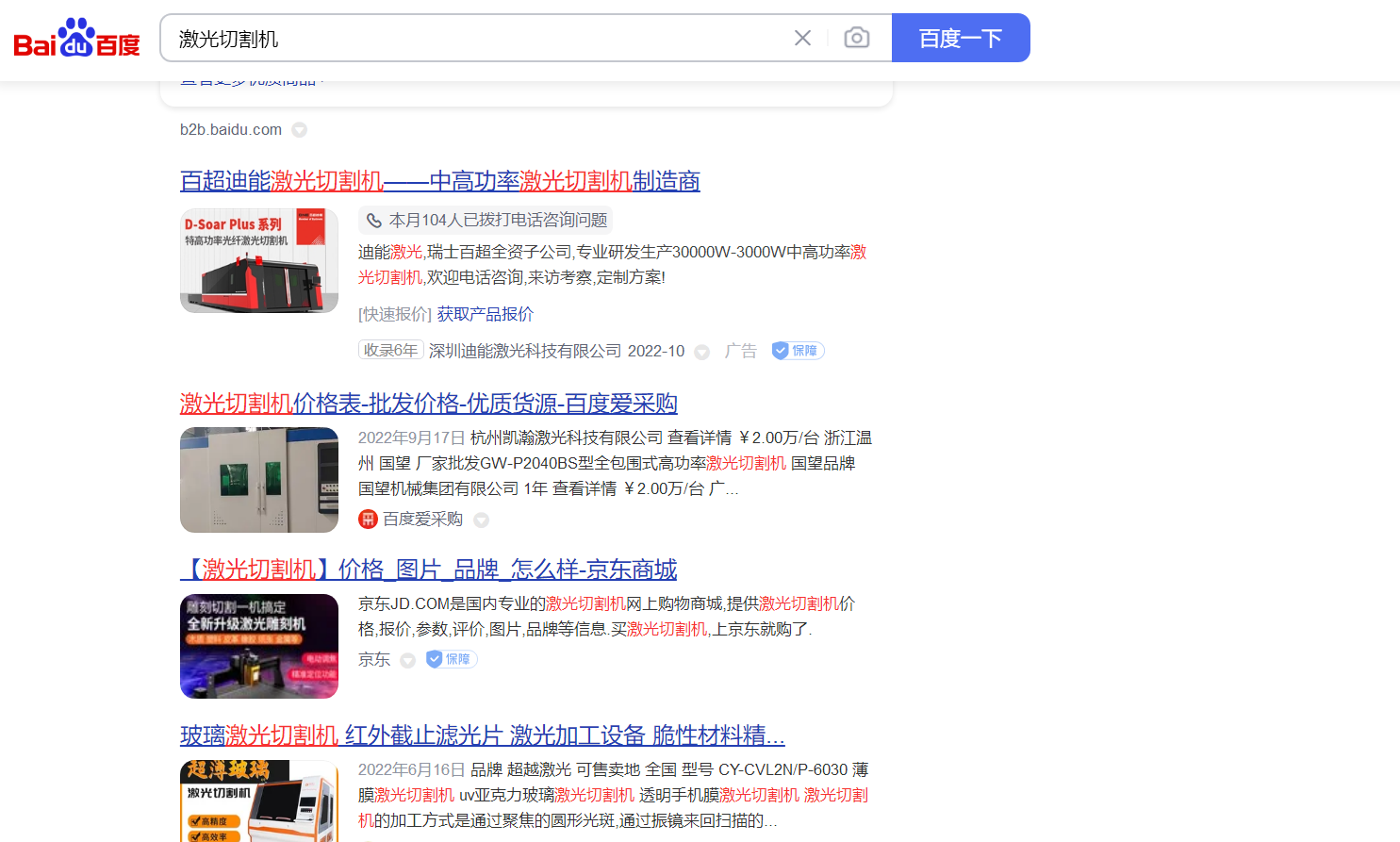Screen dimensions: 1400x842
Task: Expand dropdown next to 百度爱采购
Action: (481, 520)
